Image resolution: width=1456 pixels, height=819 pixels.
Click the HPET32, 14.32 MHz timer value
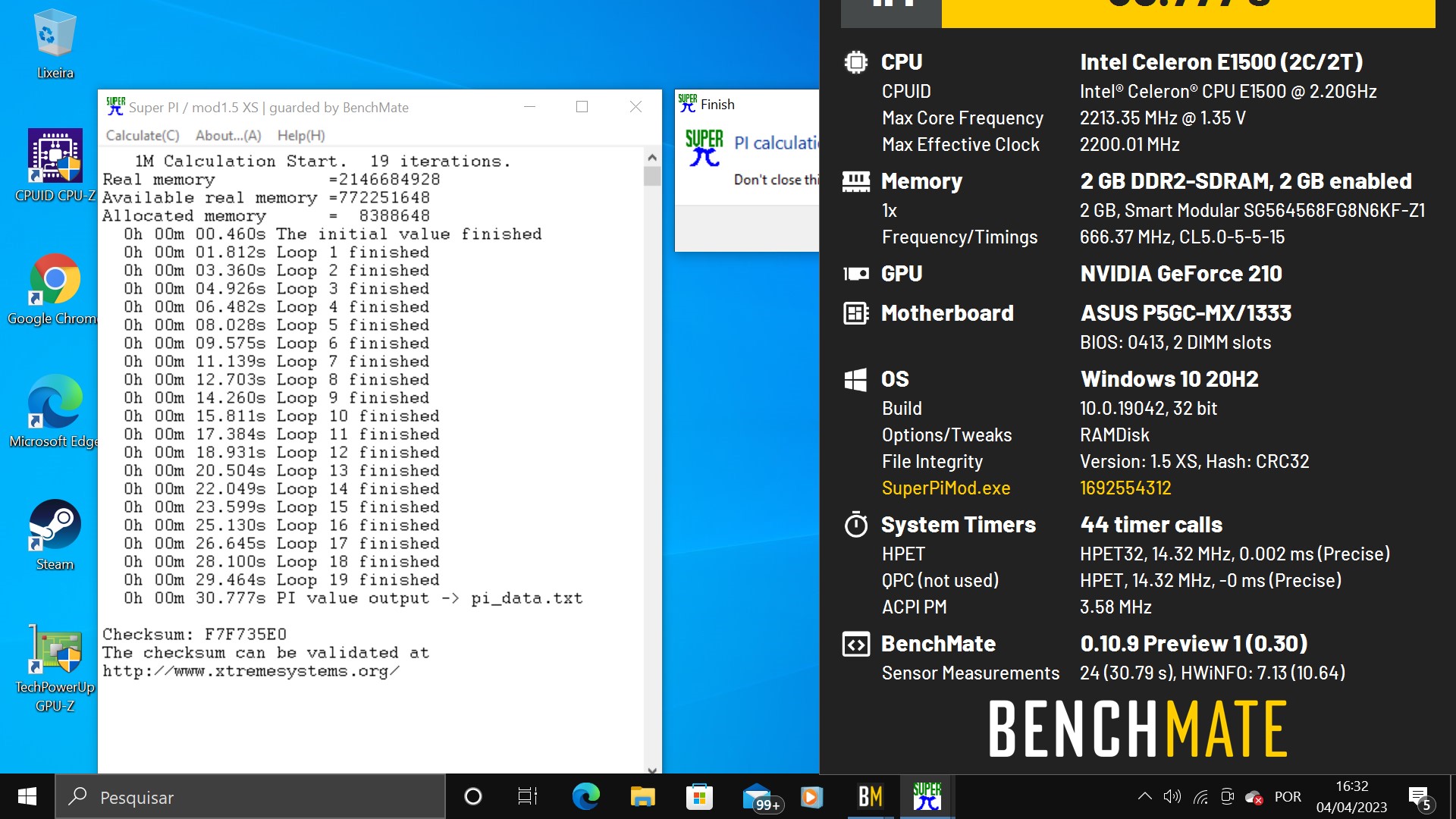1235,554
